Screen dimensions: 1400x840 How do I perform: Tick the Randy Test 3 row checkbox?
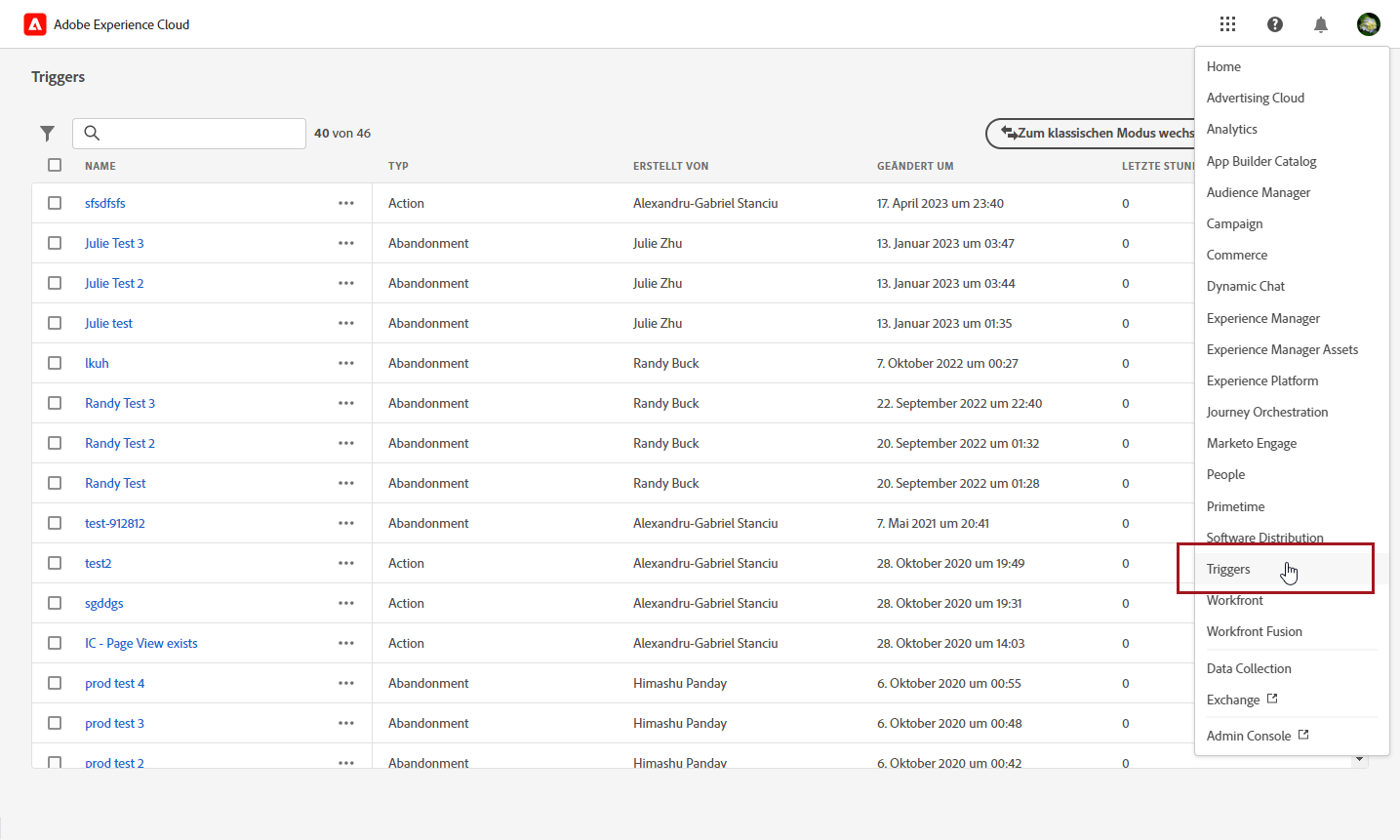tap(55, 403)
